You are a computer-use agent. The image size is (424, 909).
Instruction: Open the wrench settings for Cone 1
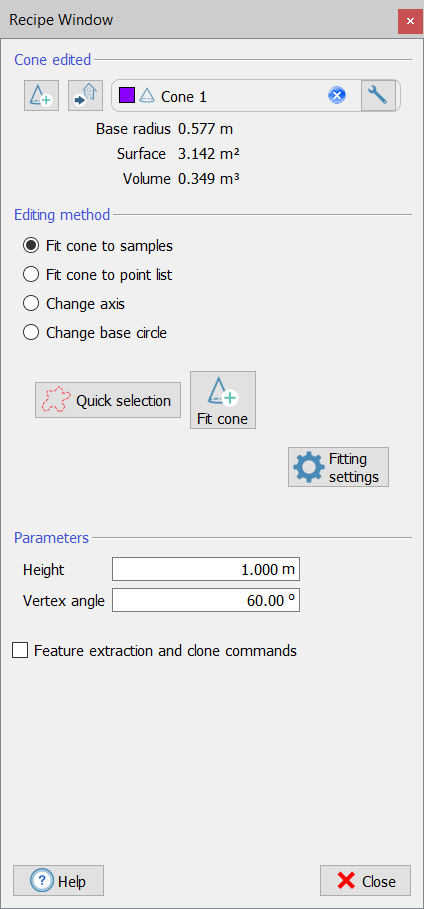pyautogui.click(x=378, y=95)
